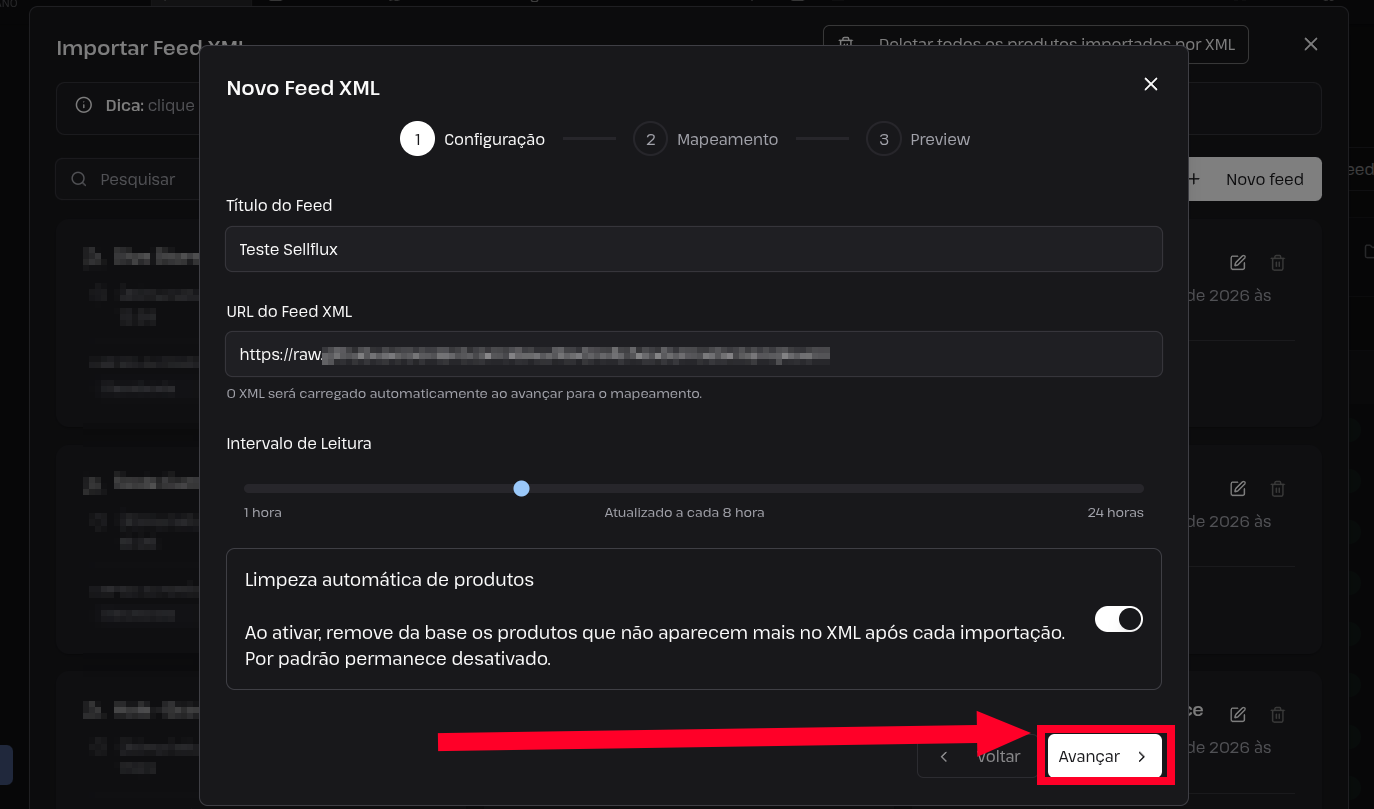
Task: Click the Avançar button
Action: point(1105,756)
